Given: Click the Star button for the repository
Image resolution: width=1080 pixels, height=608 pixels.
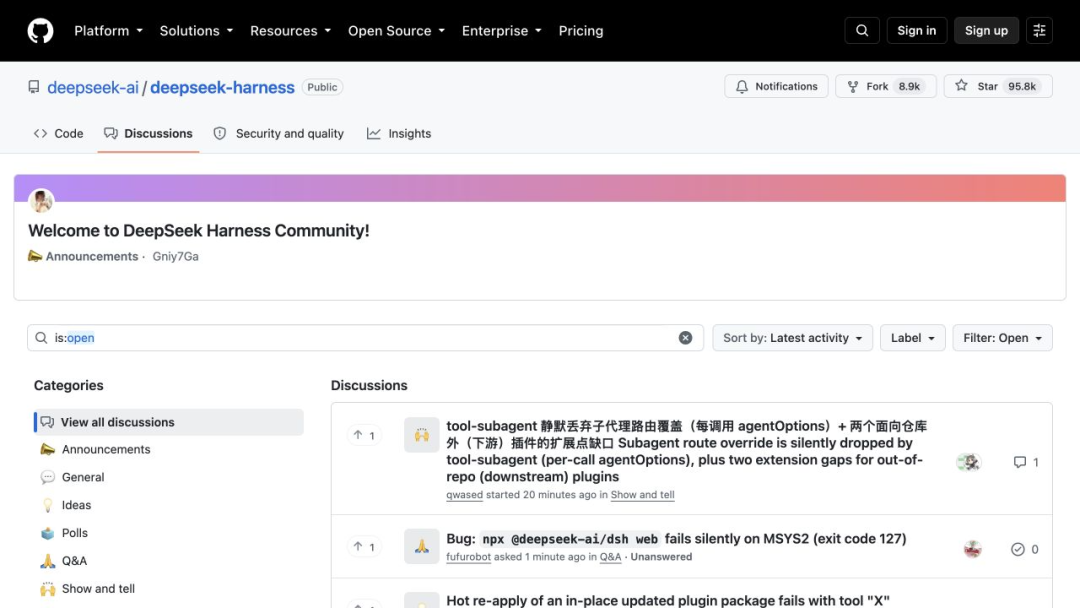Looking at the screenshot, I should click(x=998, y=86).
